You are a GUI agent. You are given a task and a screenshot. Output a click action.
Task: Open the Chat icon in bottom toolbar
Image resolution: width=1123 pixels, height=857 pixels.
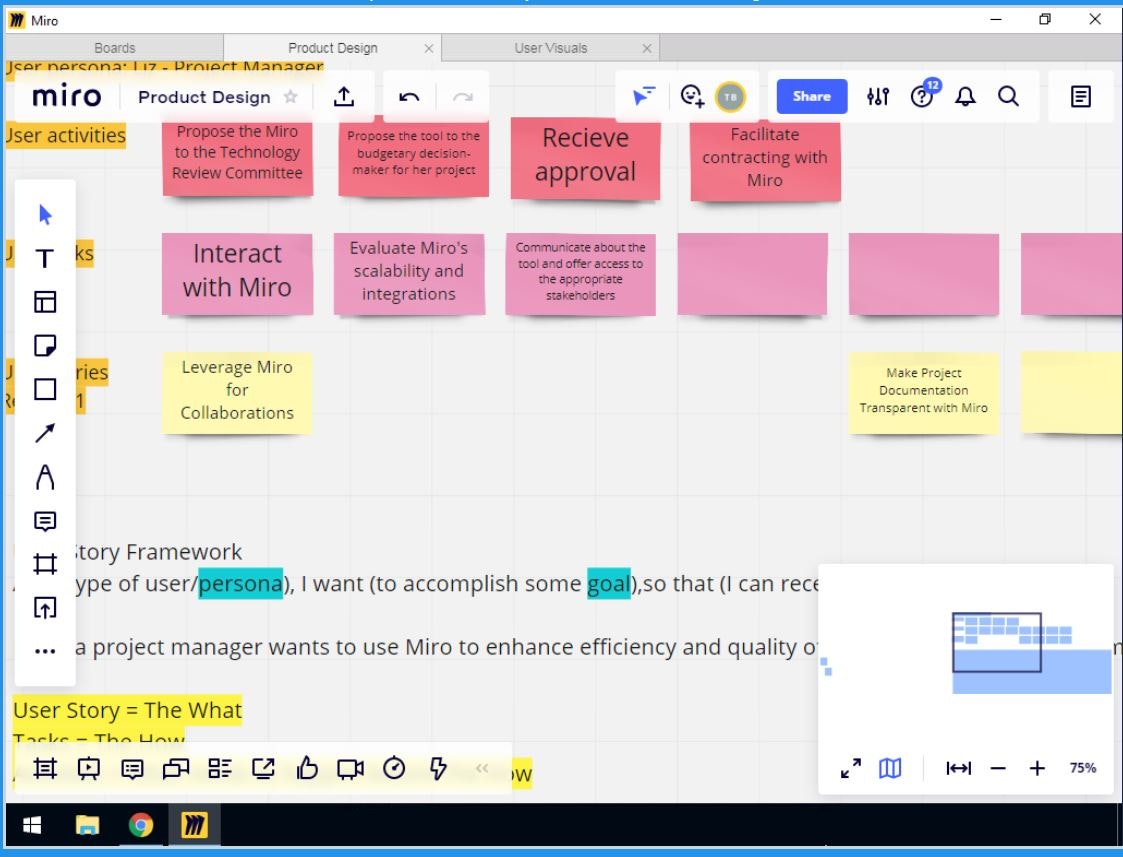[176, 768]
